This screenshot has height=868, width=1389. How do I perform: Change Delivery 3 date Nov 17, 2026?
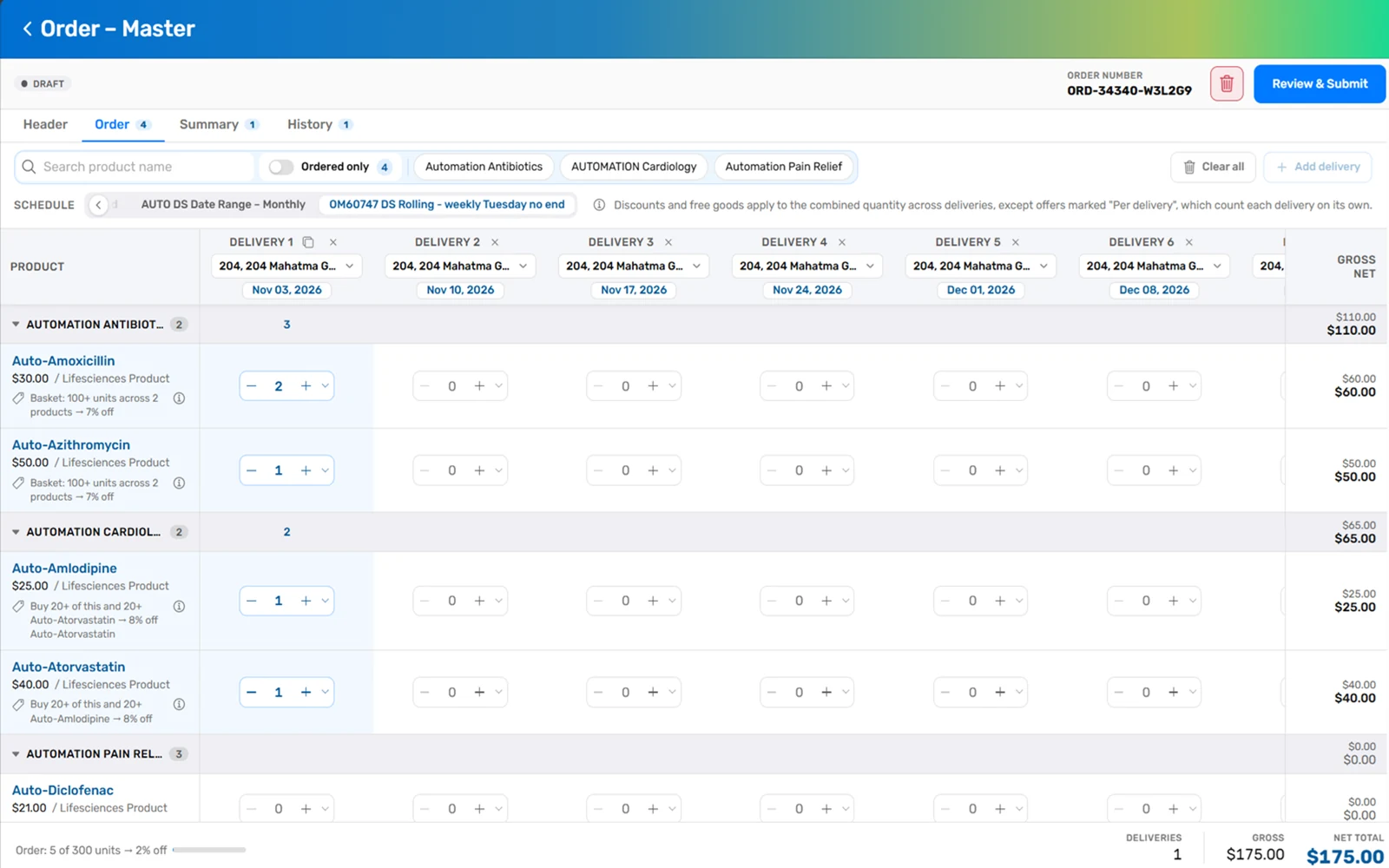634,290
